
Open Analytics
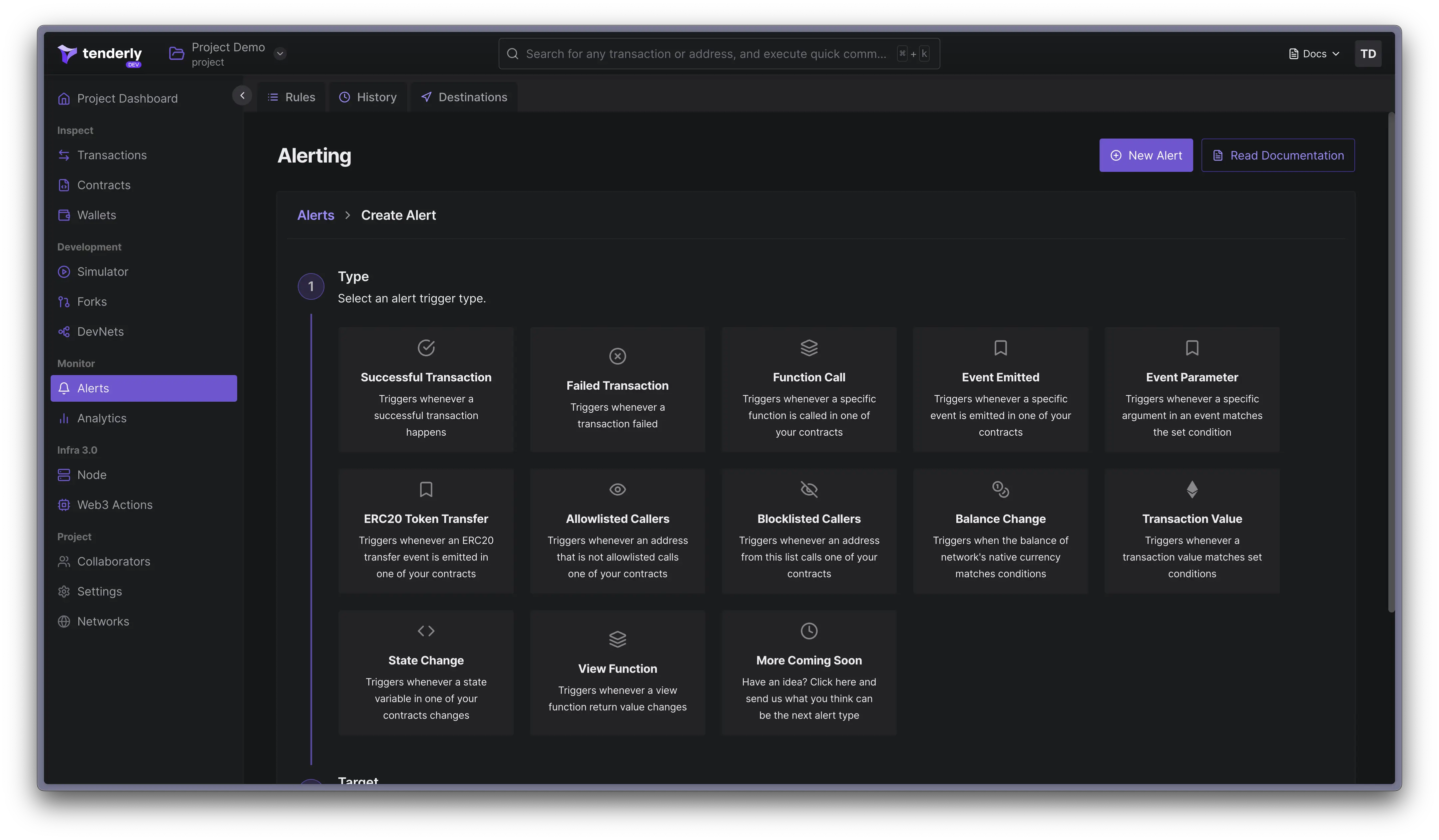point(92,419)
